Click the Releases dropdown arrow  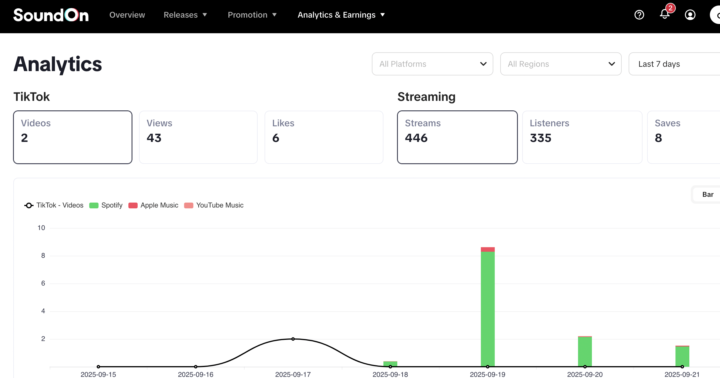[205, 15]
